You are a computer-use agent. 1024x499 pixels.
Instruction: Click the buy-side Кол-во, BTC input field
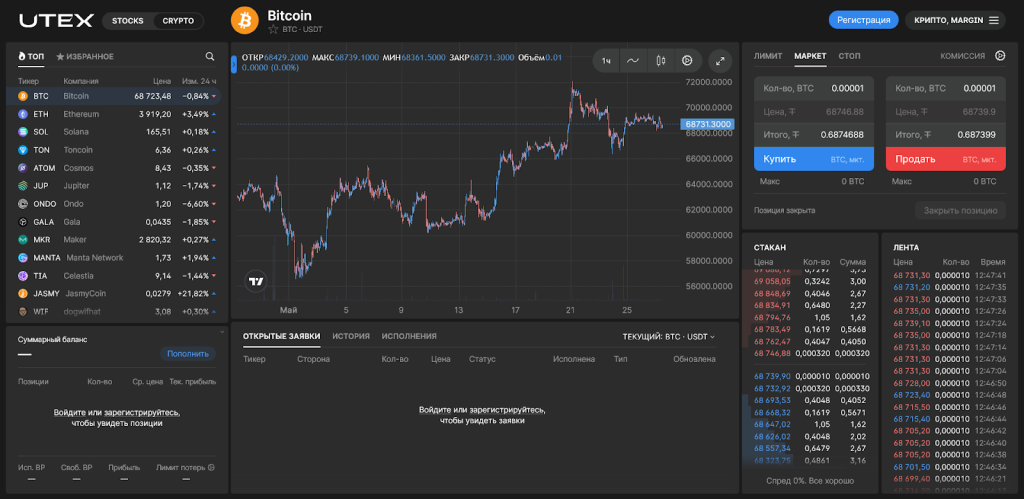tap(813, 88)
